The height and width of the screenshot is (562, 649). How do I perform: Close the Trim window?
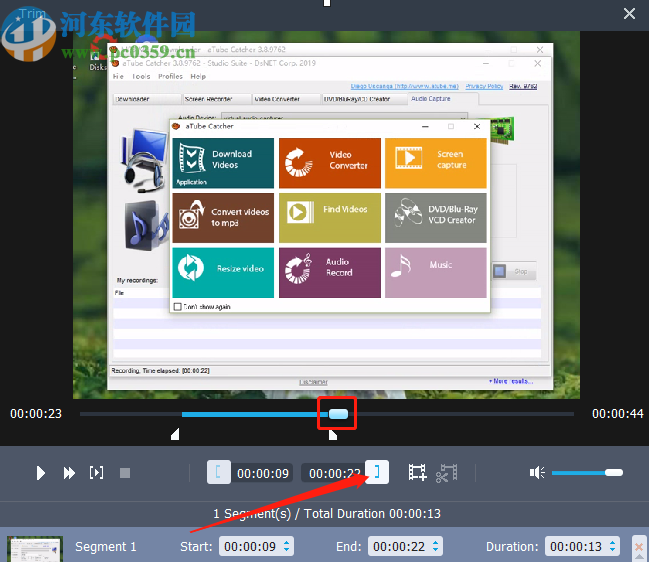tap(629, 14)
